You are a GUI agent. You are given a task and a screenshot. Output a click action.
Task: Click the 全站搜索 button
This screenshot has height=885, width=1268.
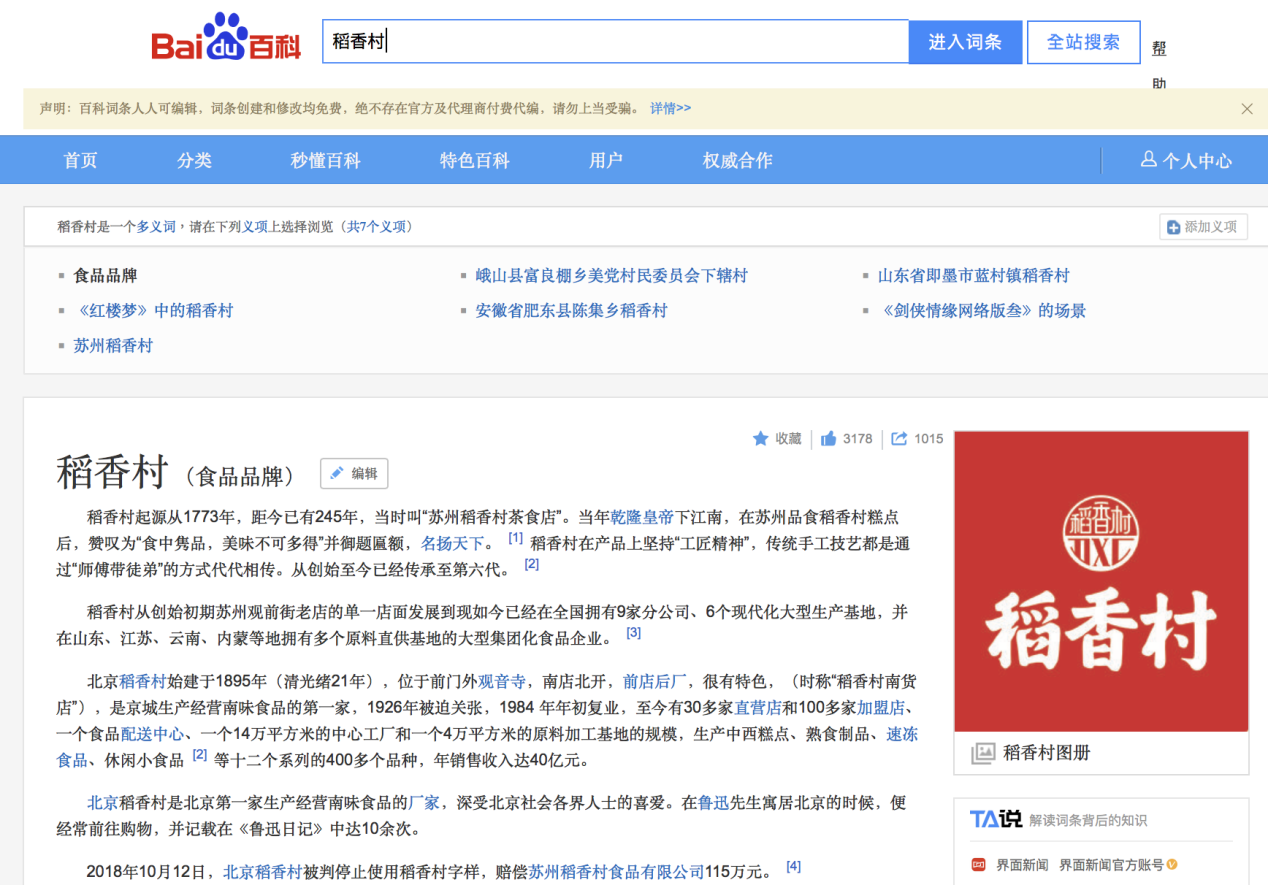1084,42
